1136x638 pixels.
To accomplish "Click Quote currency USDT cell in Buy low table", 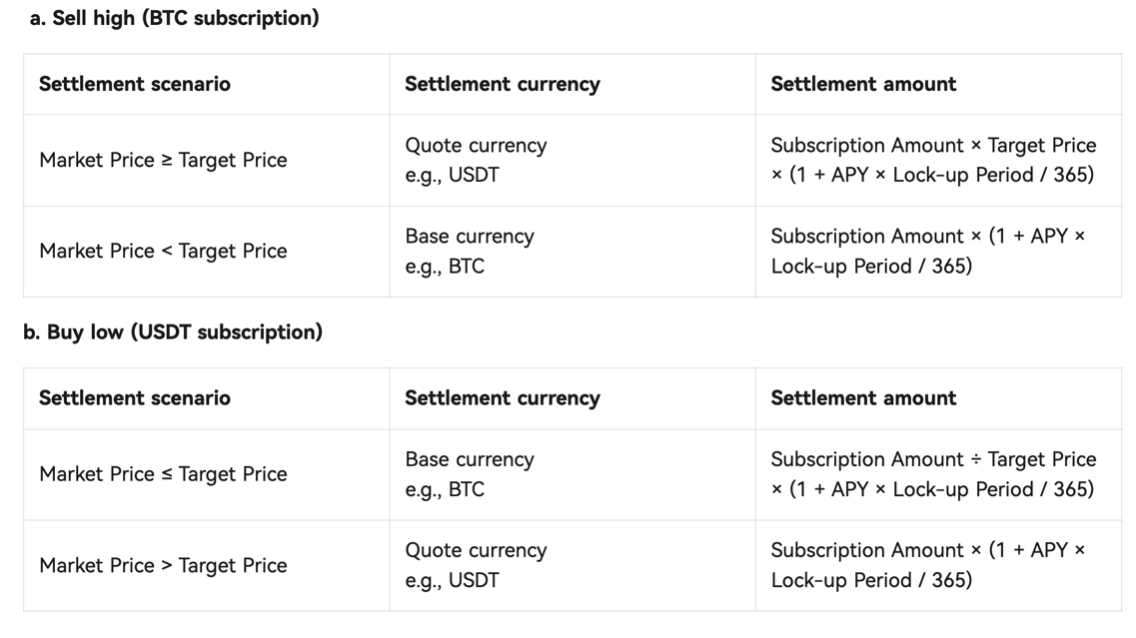I will coord(476,565).
